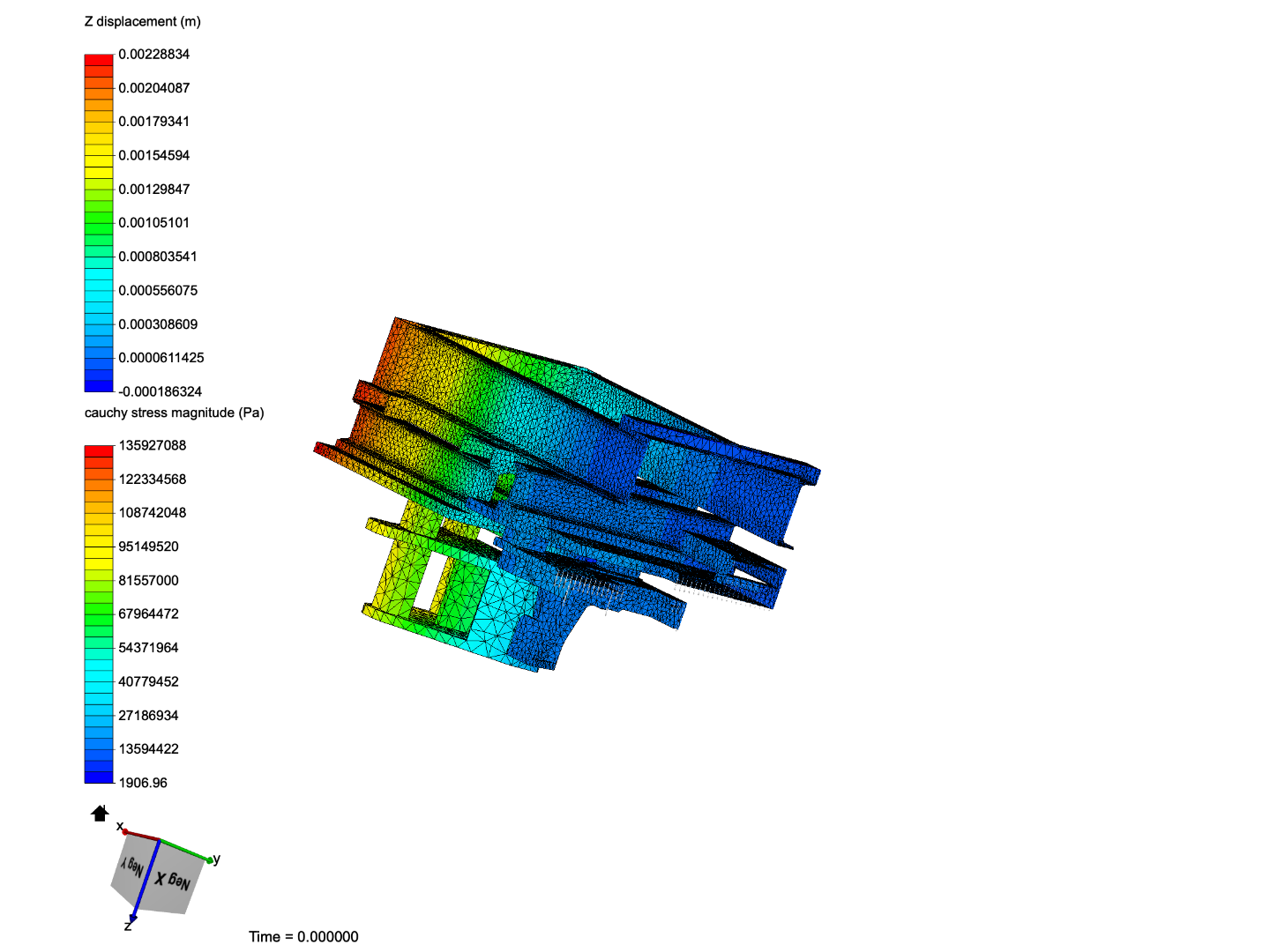Click the stress value 81557000
The height and width of the screenshot is (952, 1270).
click(x=149, y=580)
